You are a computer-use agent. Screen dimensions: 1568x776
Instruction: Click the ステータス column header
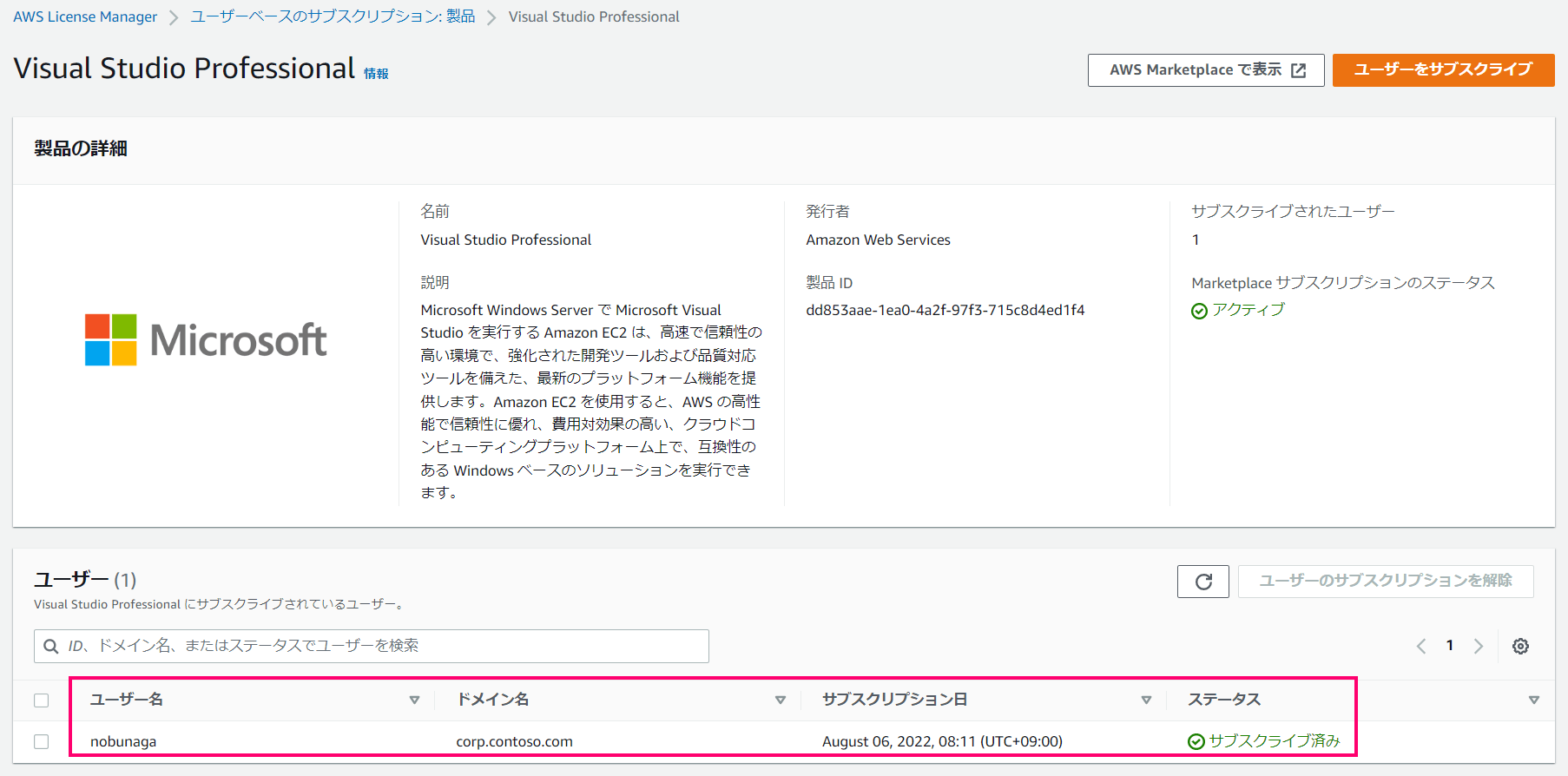coord(1224,700)
